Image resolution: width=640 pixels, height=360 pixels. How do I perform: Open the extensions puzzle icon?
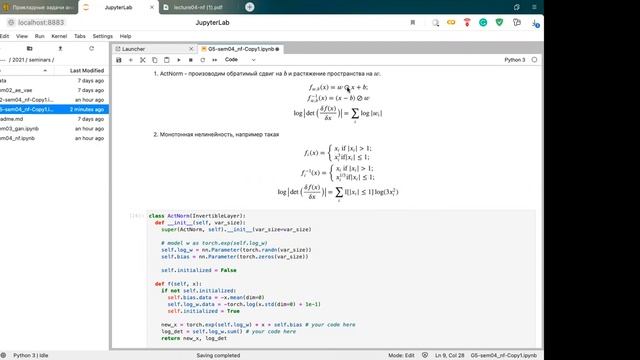tap(517, 22)
